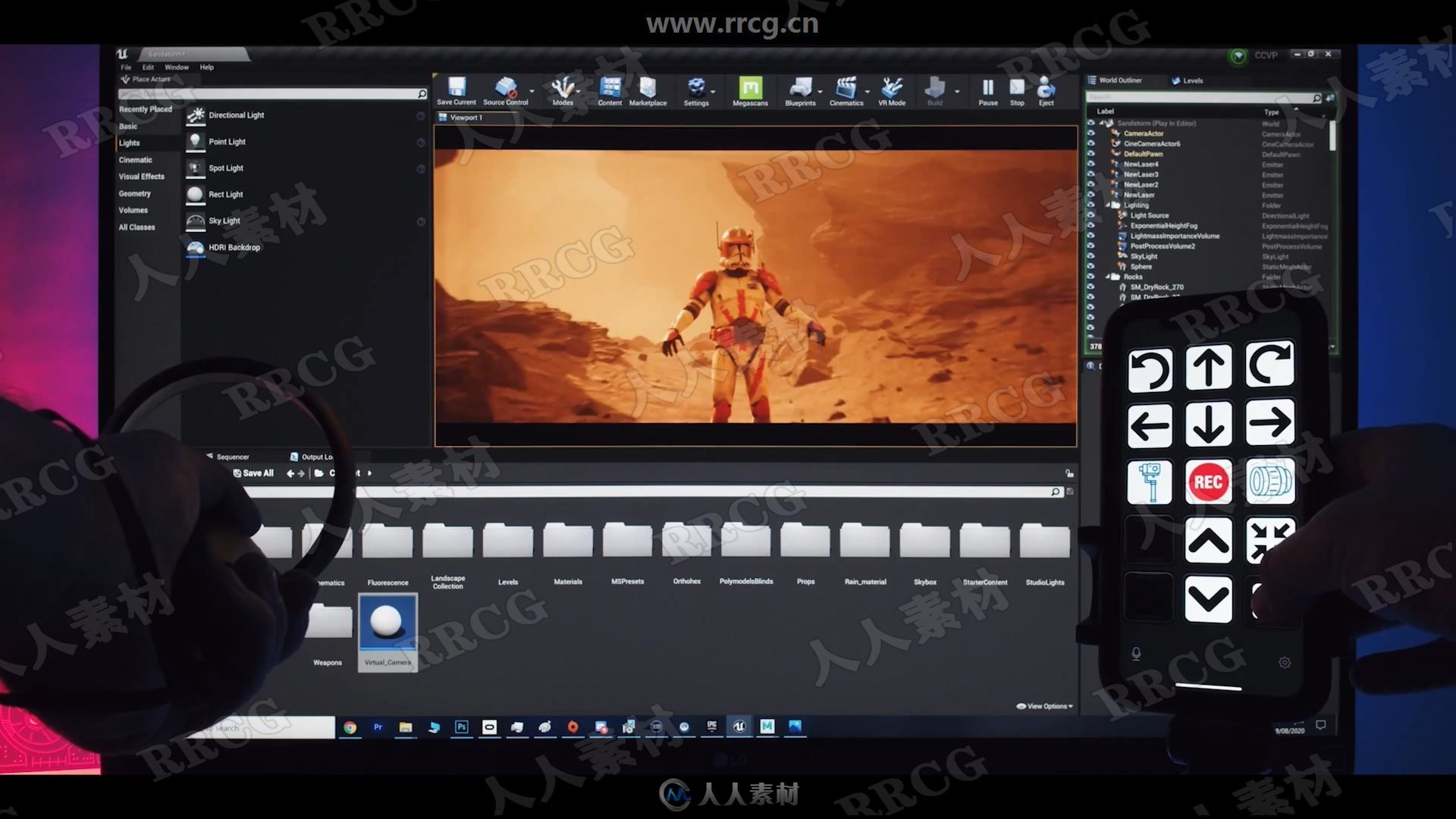The image size is (1456, 819).
Task: Eject from the player controller
Action: [x=1046, y=91]
